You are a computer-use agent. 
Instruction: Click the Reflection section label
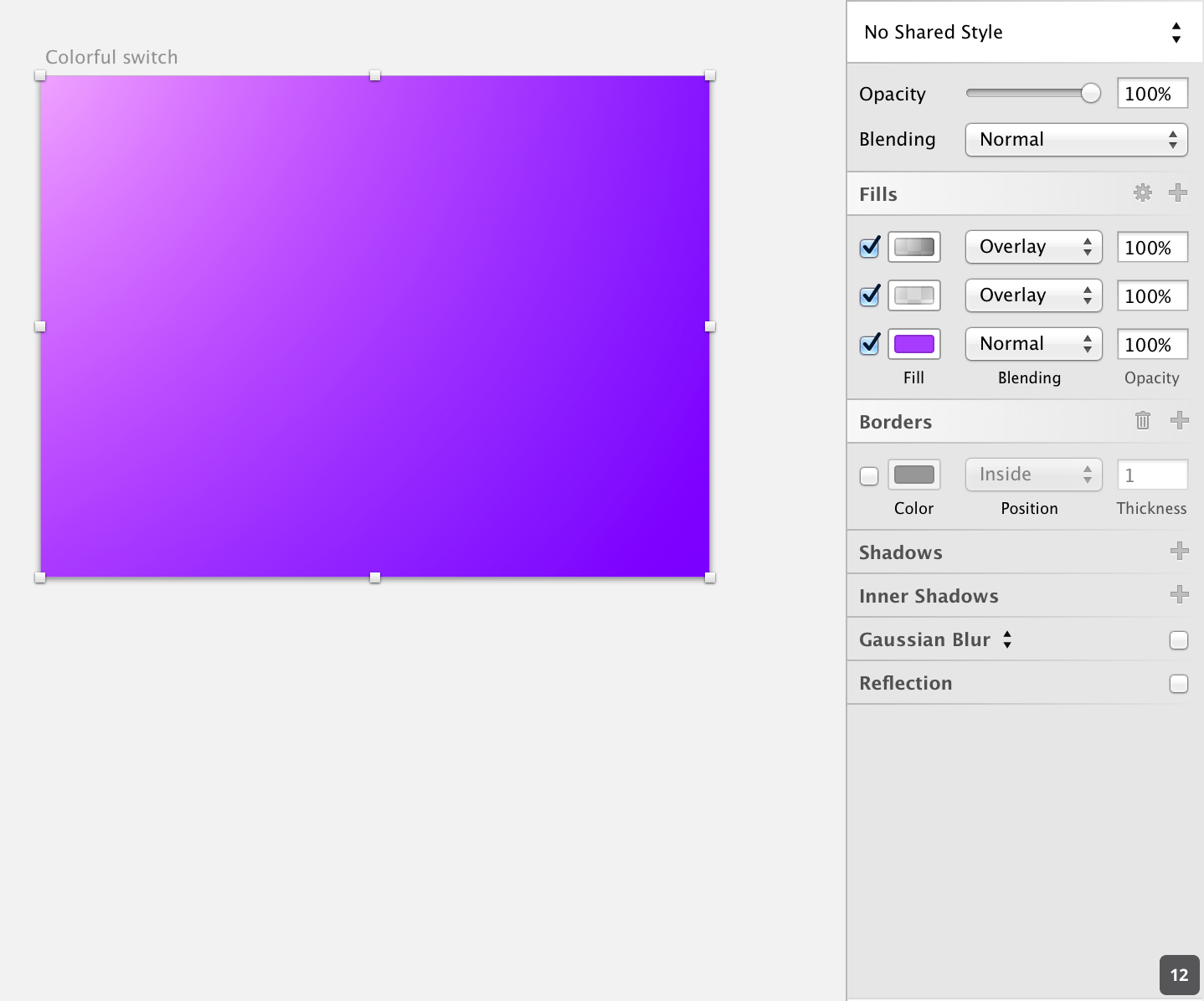point(906,683)
